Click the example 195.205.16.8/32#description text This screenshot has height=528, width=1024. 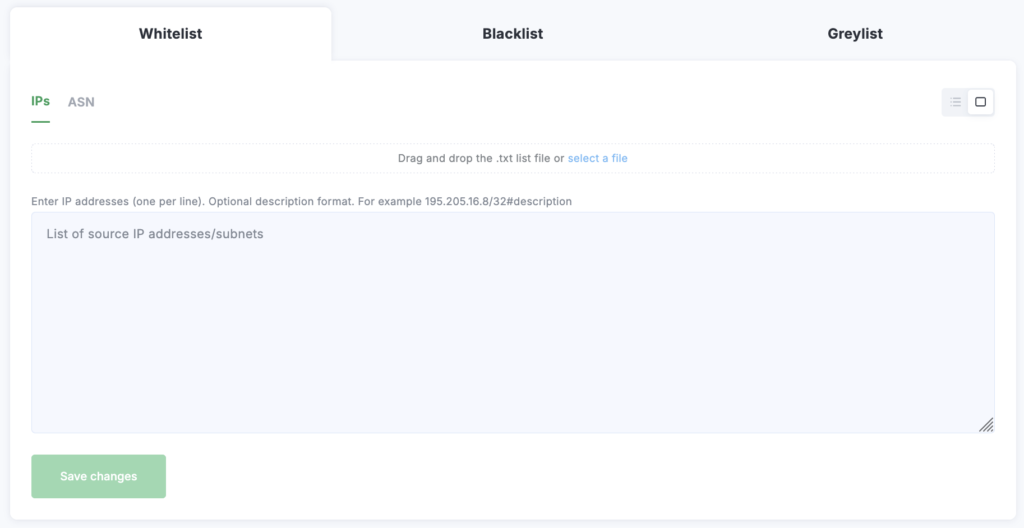coord(498,201)
